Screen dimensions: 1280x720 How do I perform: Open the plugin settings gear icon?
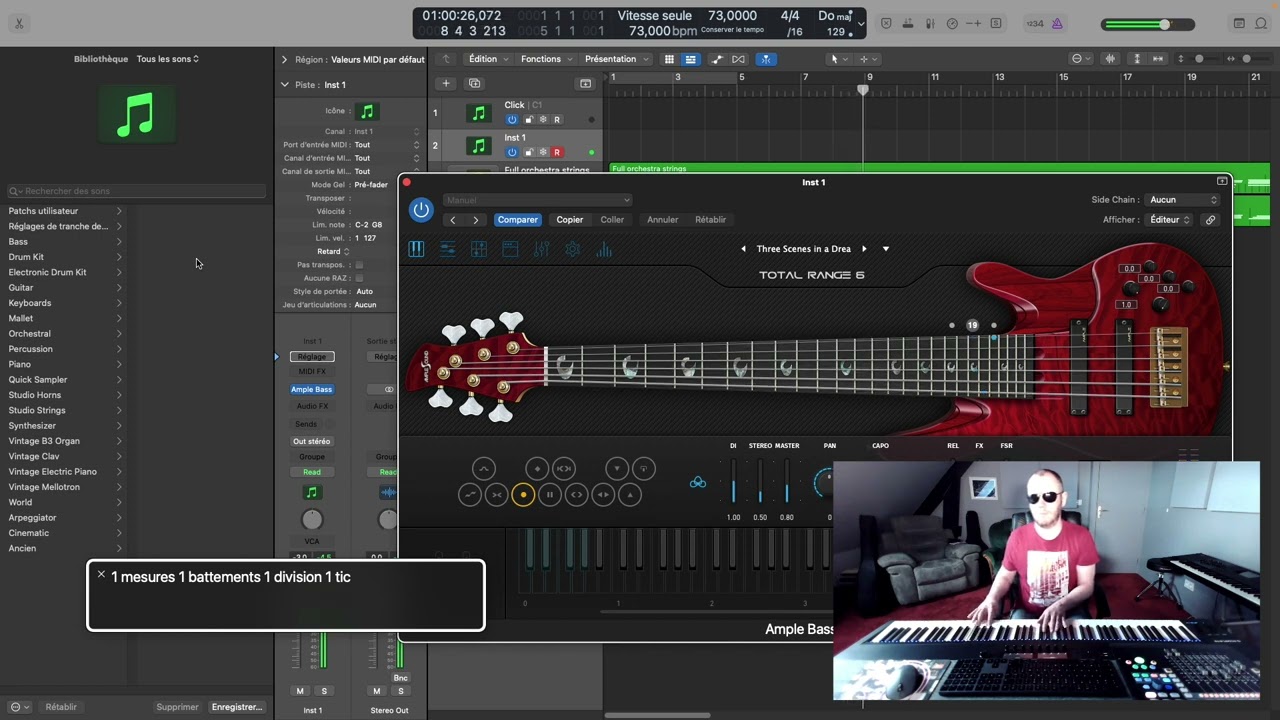tap(572, 249)
